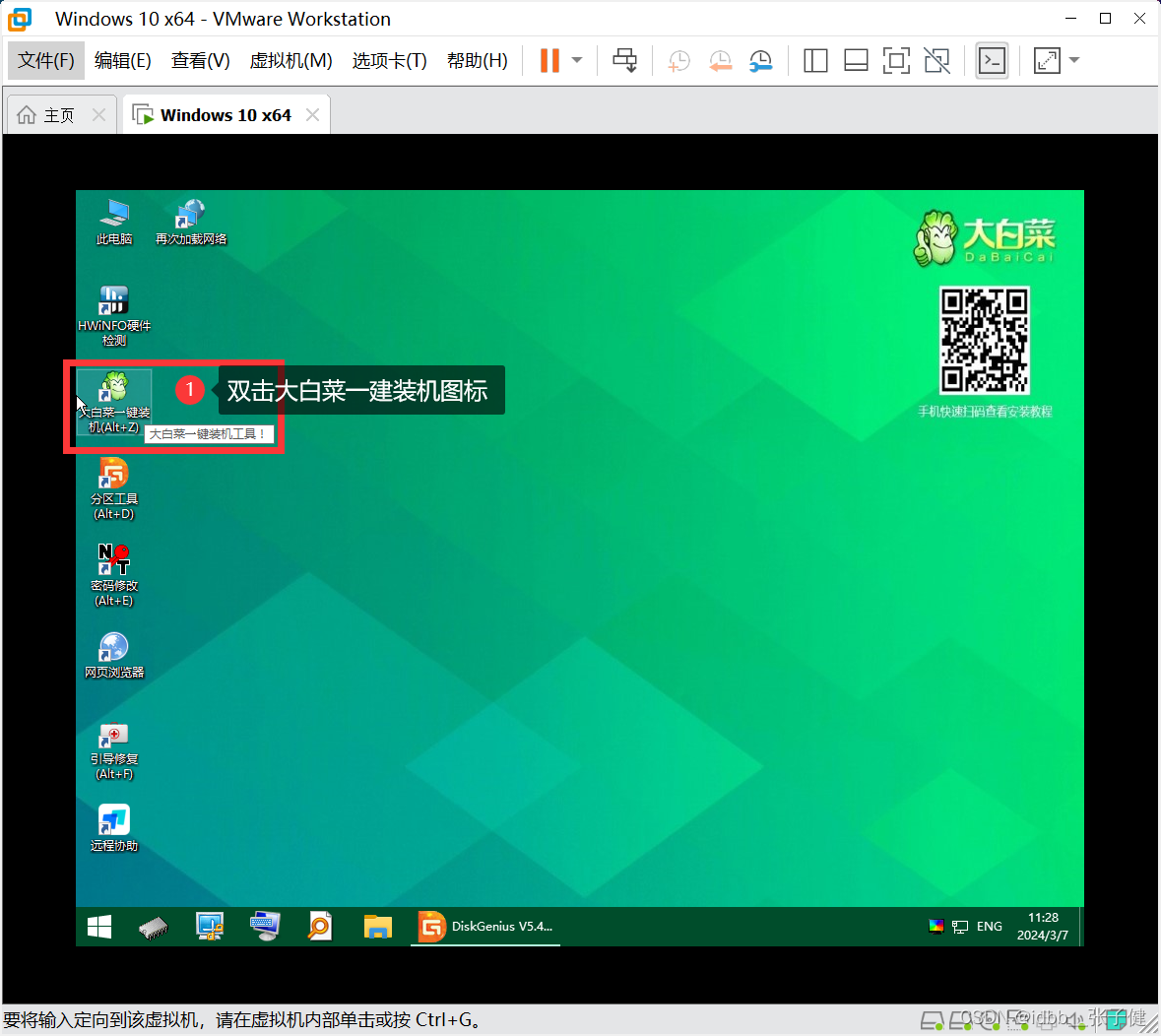Click the hard disk status bar icon

pyautogui.click(x=933, y=1021)
